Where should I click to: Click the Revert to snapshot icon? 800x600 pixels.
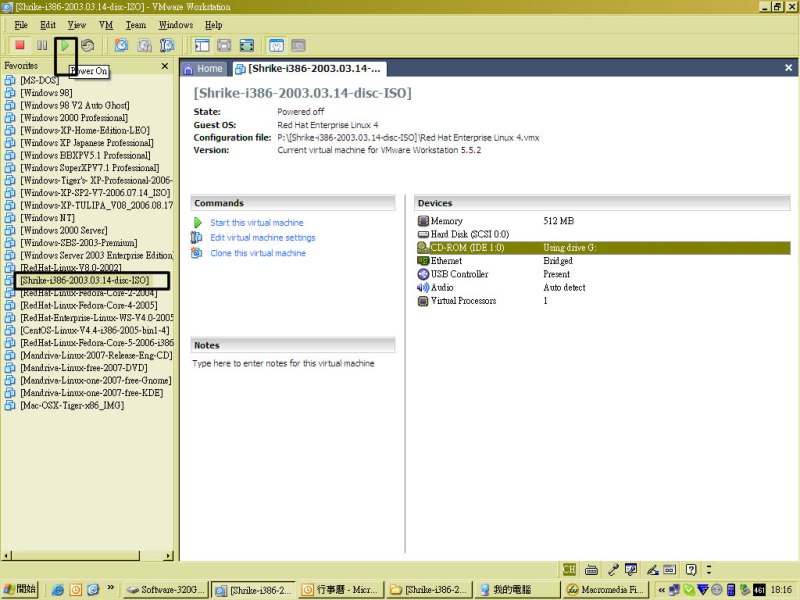click(144, 45)
